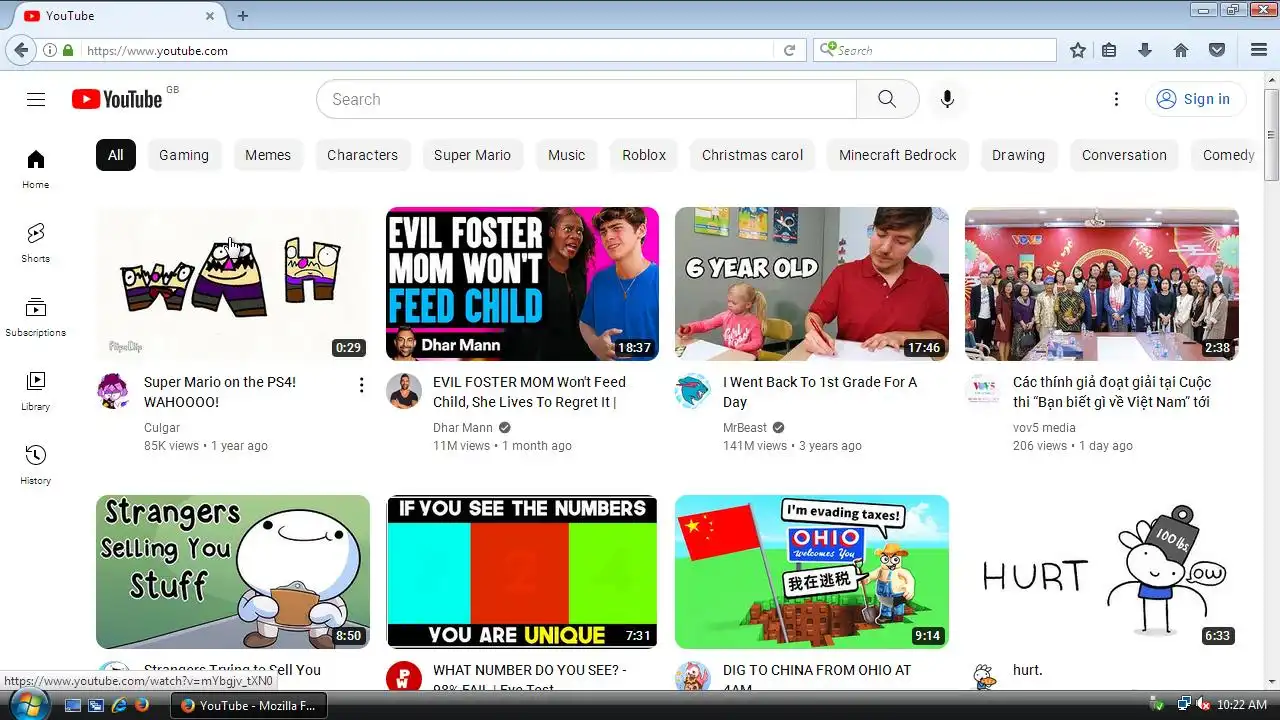Open Library in sidebar
The width and height of the screenshot is (1280, 720).
coord(36,391)
